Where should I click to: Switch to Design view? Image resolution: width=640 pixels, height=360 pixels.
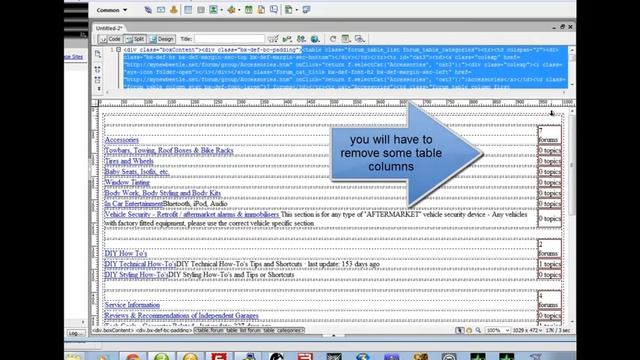(x=162, y=39)
